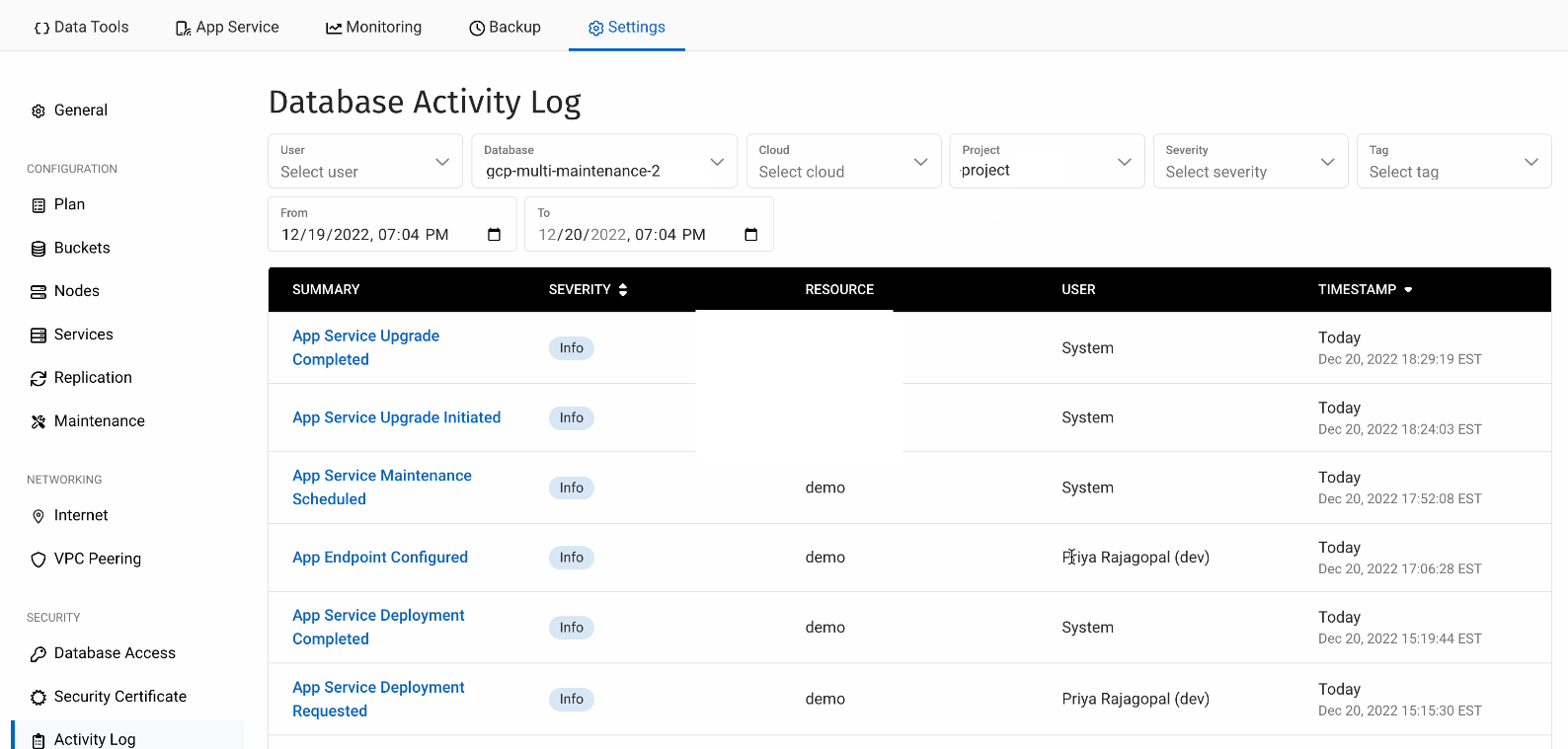This screenshot has height=749, width=1568.
Task: Click the Data Tools braces icon
Action: [x=41, y=29]
